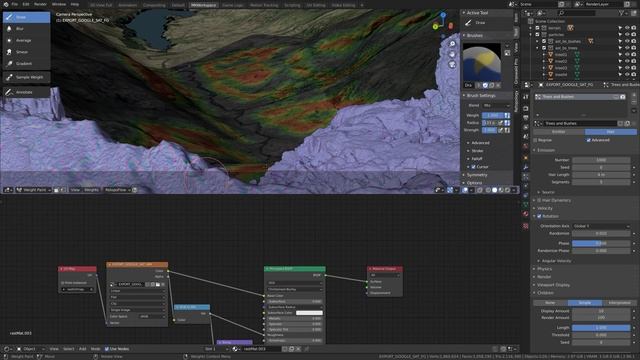Select the Smear brush tool
The image size is (640, 360).
click(x=27, y=52)
